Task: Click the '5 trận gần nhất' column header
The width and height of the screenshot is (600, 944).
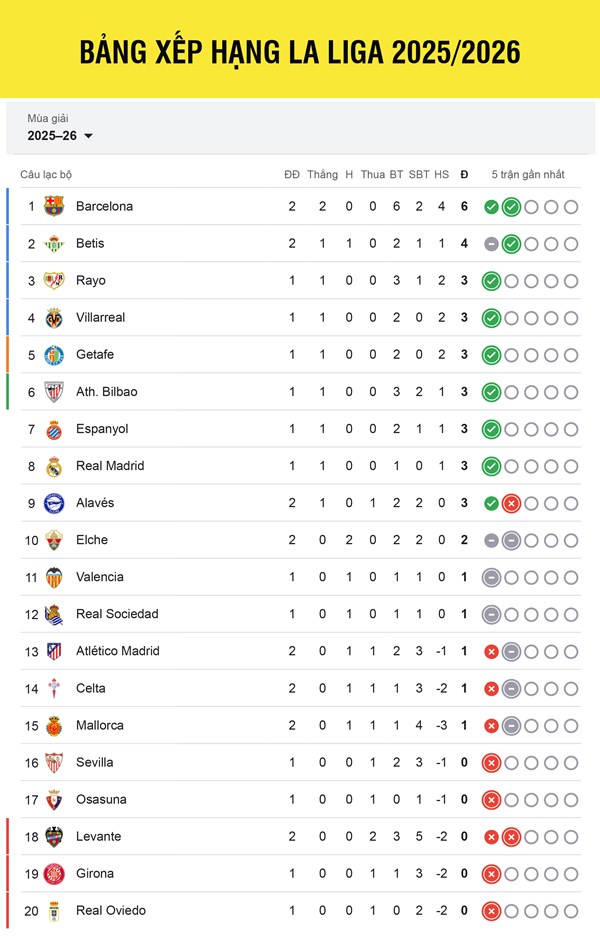Action: (x=528, y=174)
